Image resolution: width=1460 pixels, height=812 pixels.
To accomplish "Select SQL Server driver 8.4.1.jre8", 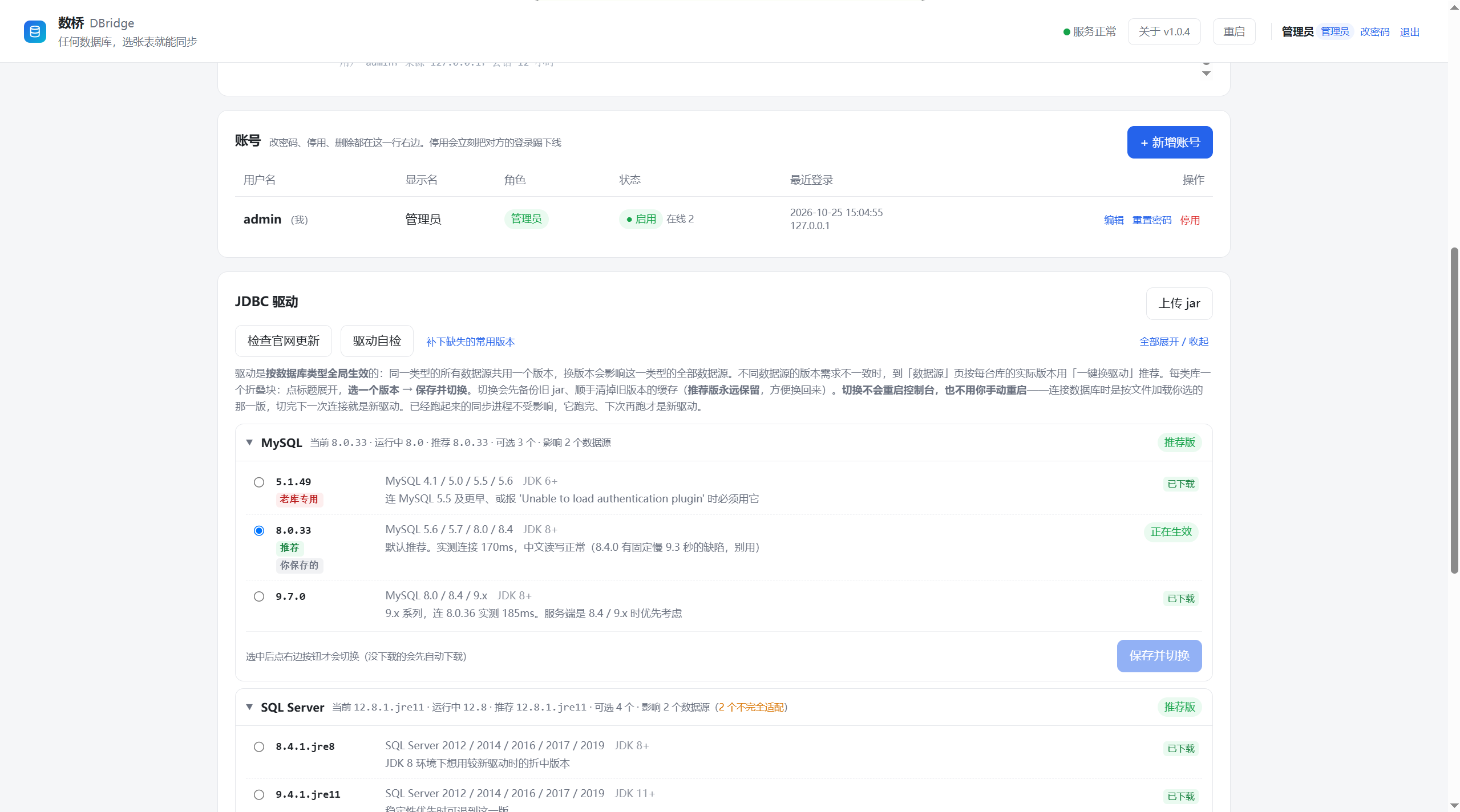I will [x=259, y=747].
